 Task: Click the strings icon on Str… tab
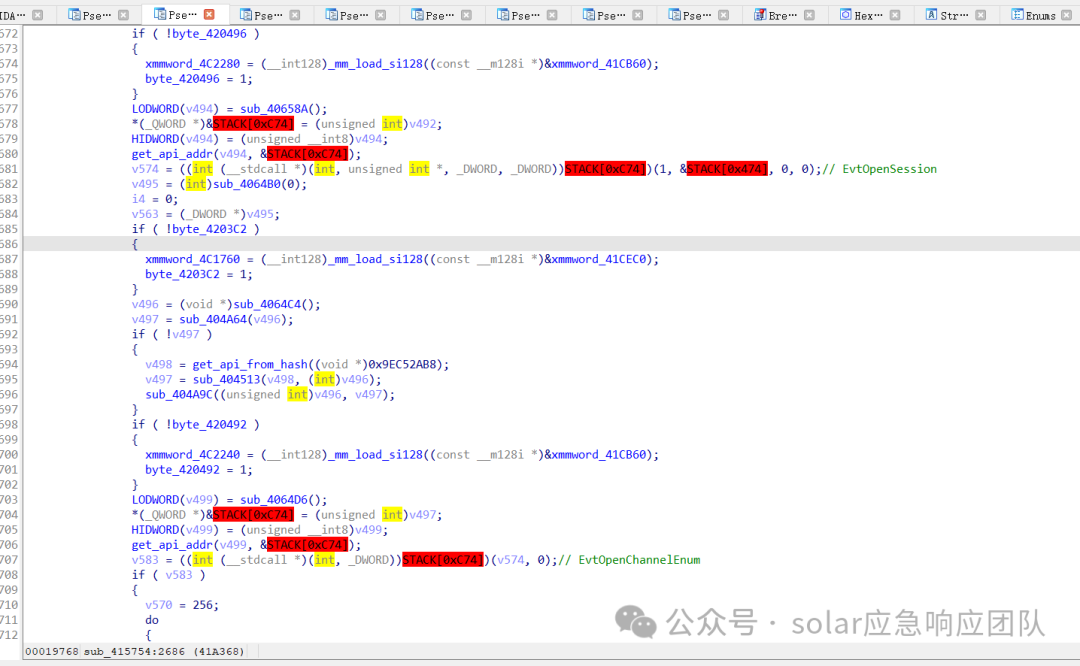point(931,15)
